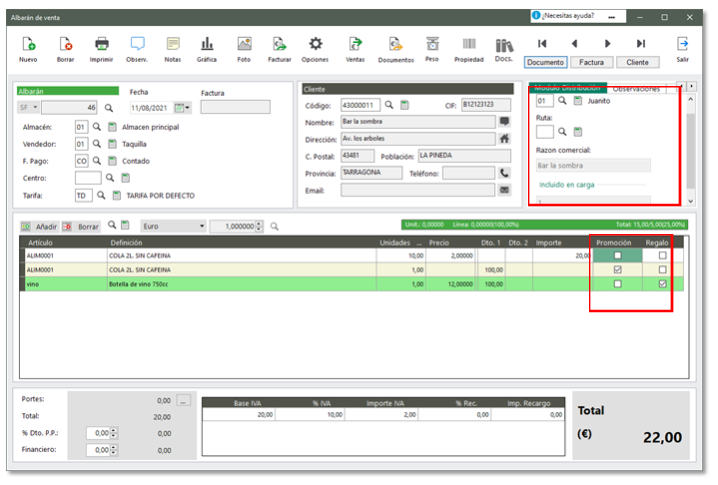
Task: Open the Observaciones tab
Action: [636, 88]
